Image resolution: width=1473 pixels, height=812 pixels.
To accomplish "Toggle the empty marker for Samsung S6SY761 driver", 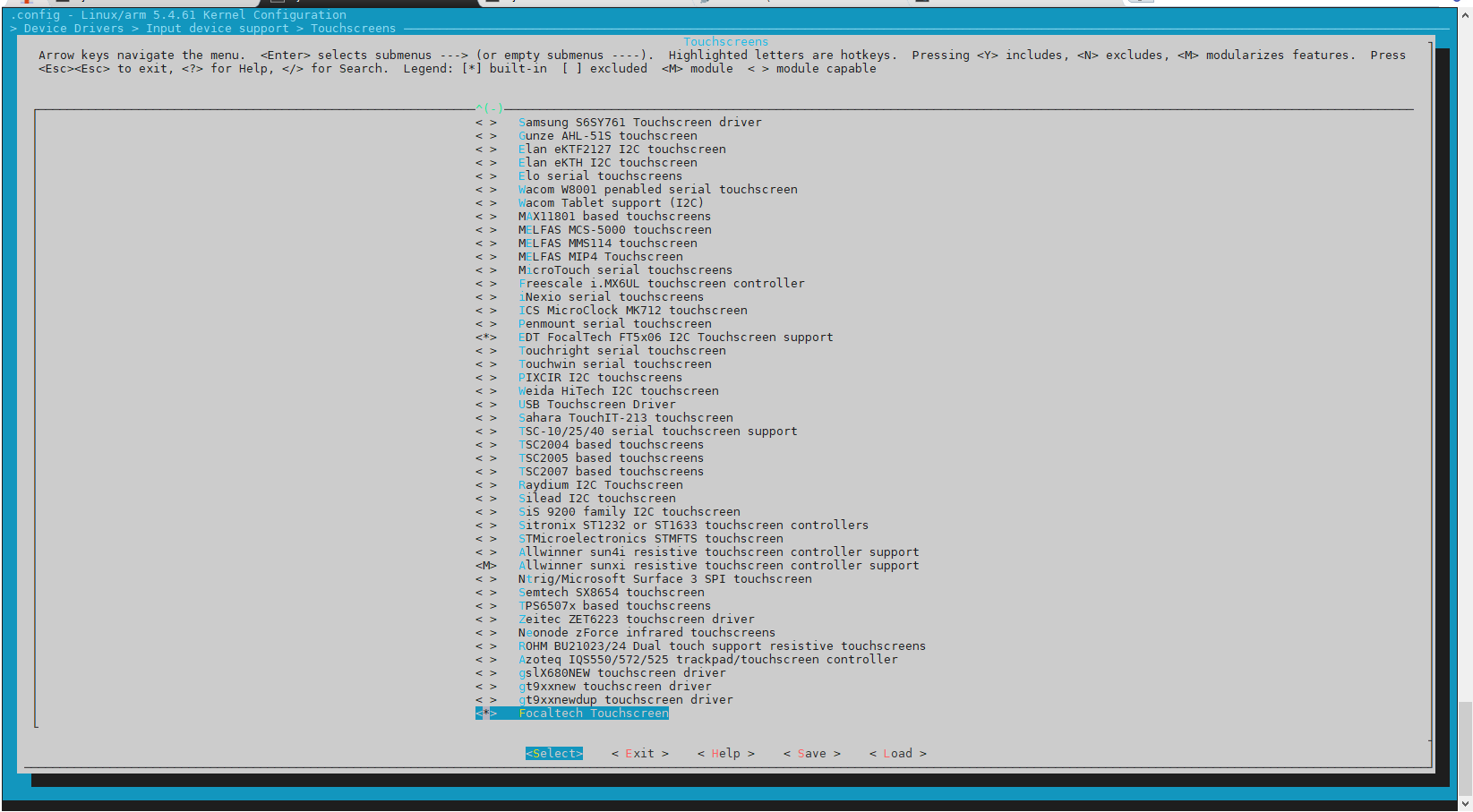I will click(x=485, y=123).
